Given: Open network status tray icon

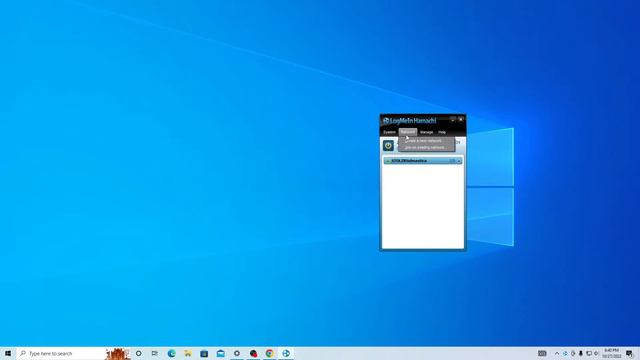Looking at the screenshot, I should [x=589, y=353].
